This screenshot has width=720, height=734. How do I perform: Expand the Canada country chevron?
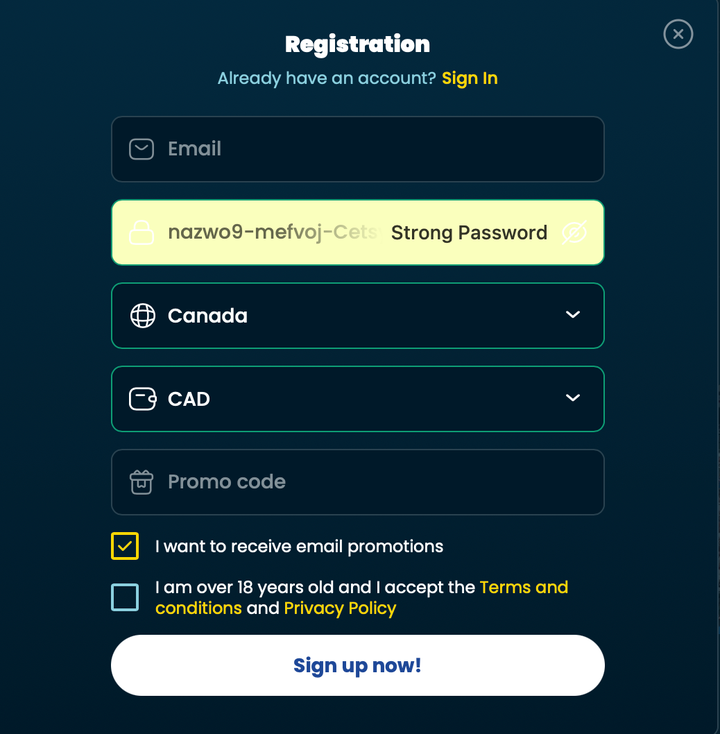point(573,315)
